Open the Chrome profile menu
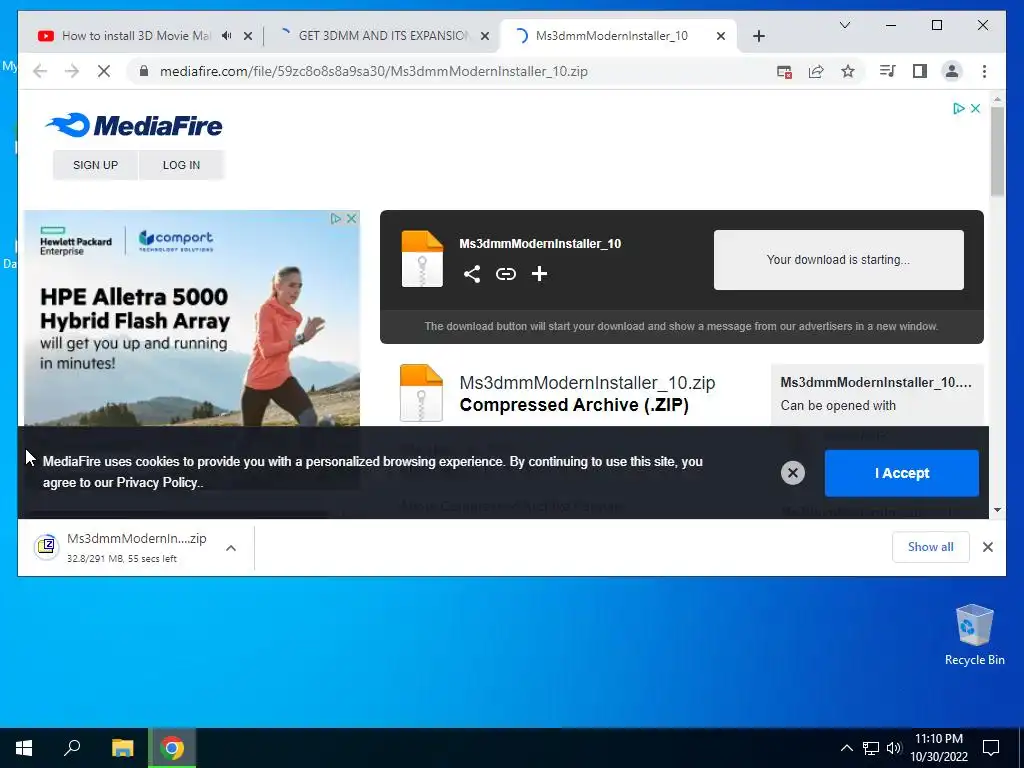 [x=952, y=71]
